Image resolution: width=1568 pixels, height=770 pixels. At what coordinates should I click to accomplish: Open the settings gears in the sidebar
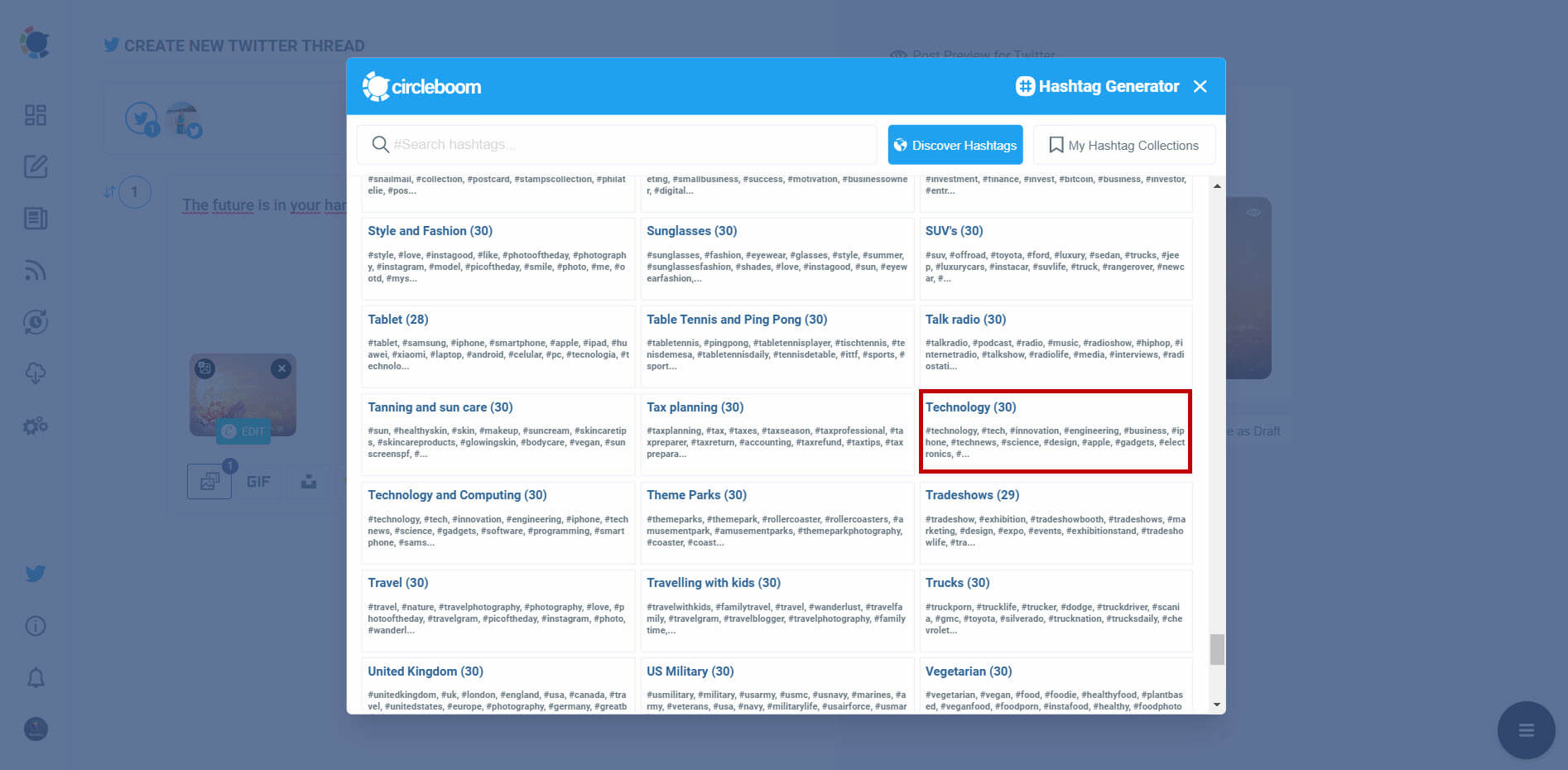coord(35,425)
